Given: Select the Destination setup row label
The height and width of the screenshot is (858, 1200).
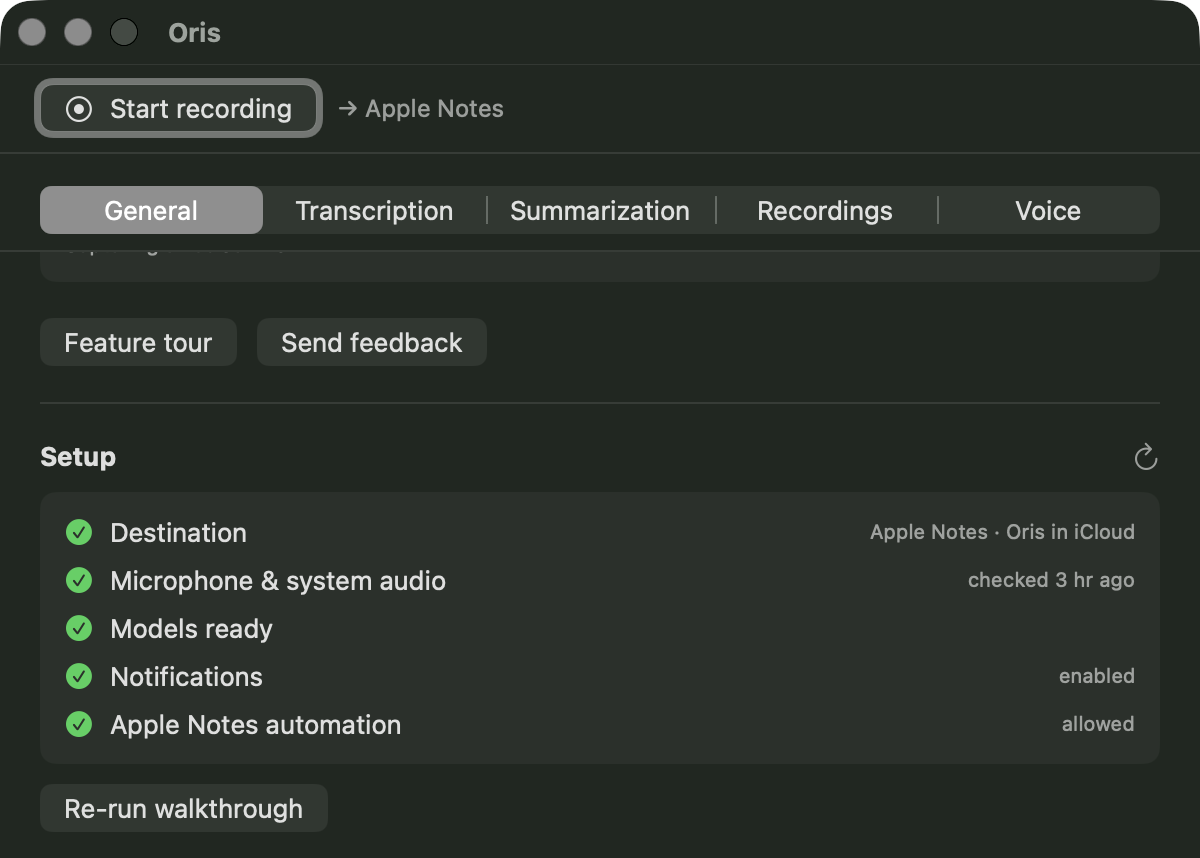Looking at the screenshot, I should coord(178,533).
